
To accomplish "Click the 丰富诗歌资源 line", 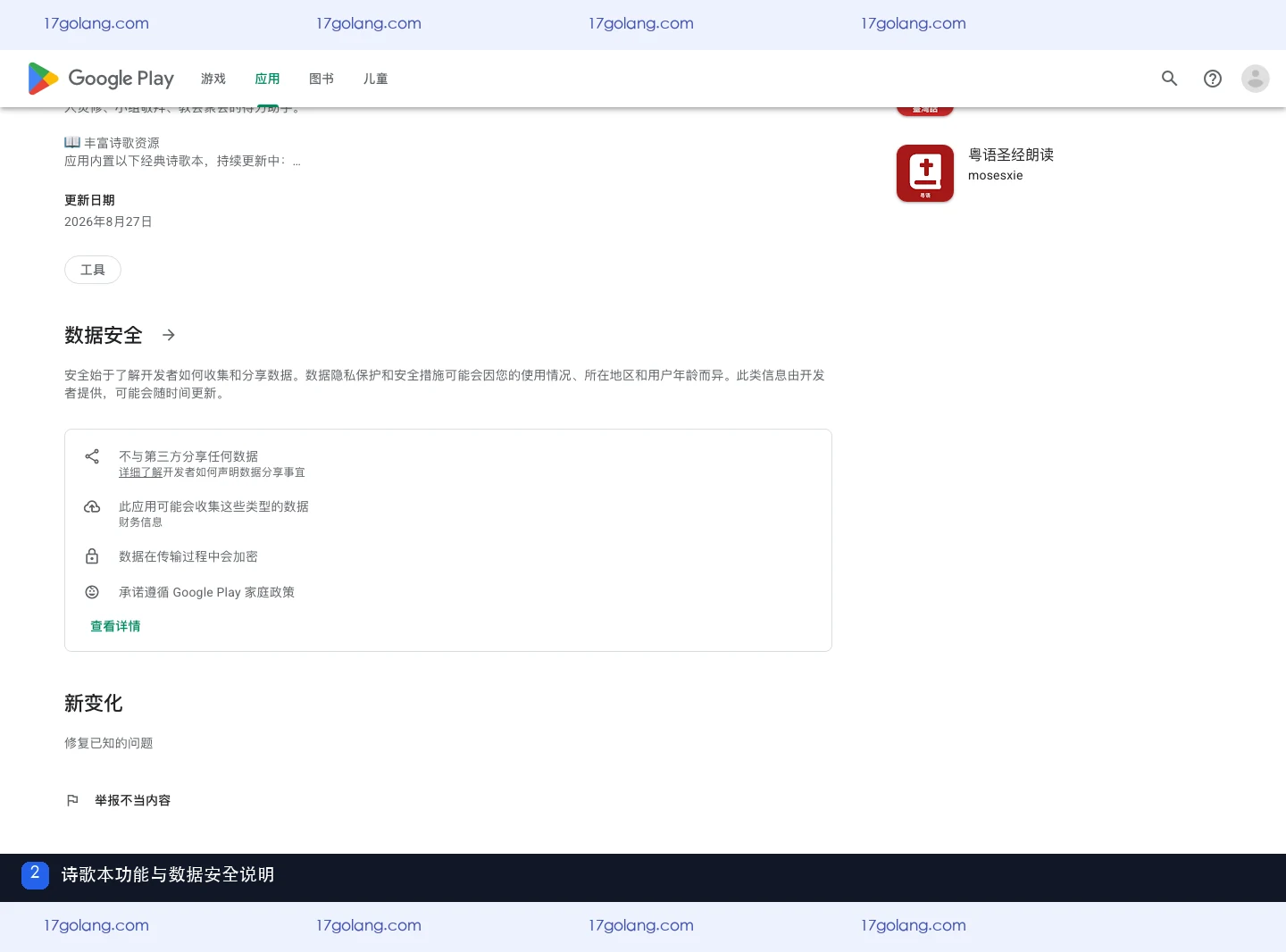I will pyautogui.click(x=112, y=143).
